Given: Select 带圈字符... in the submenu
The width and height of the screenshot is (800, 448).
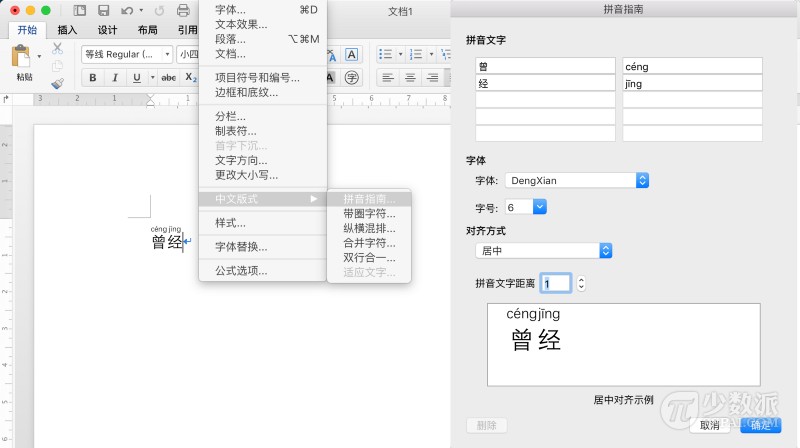Looking at the screenshot, I should (x=369, y=214).
